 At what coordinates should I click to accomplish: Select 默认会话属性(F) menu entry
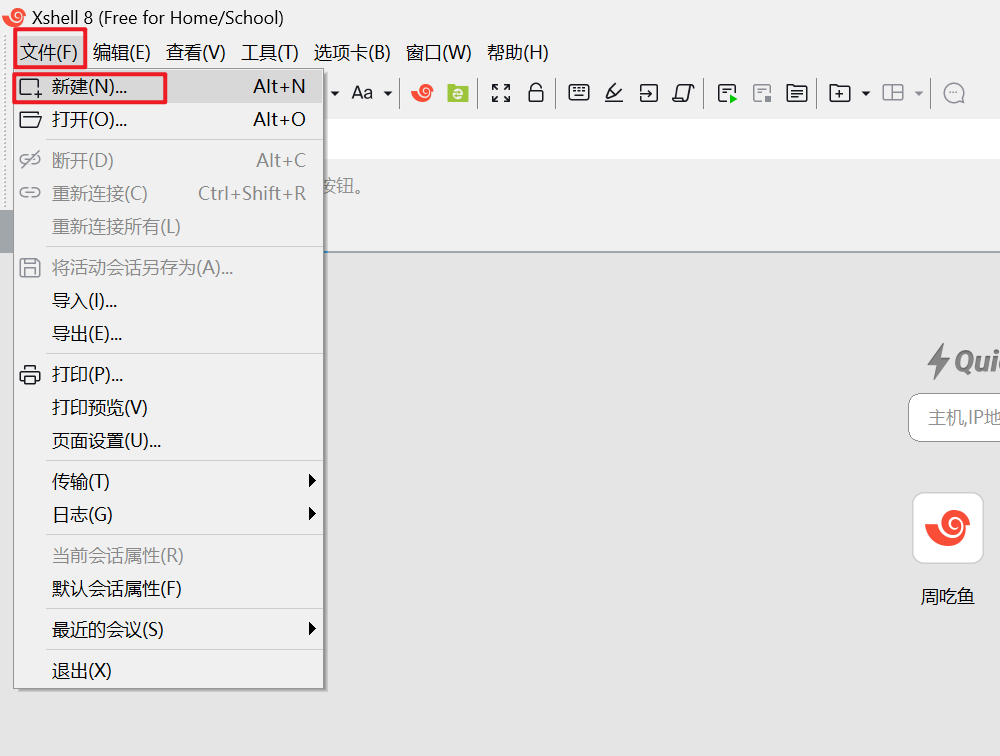coord(168,589)
